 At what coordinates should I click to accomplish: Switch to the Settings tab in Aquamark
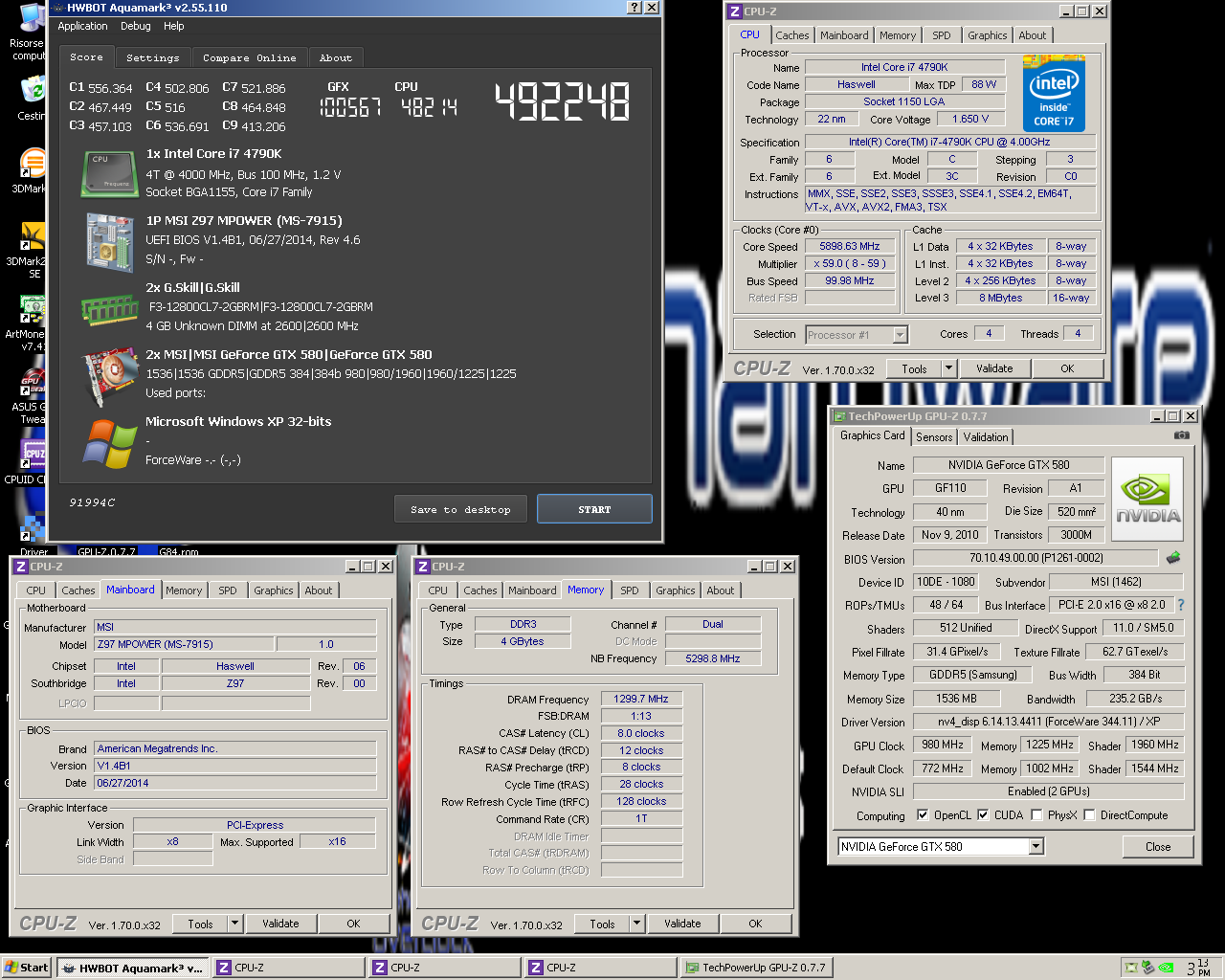[153, 57]
